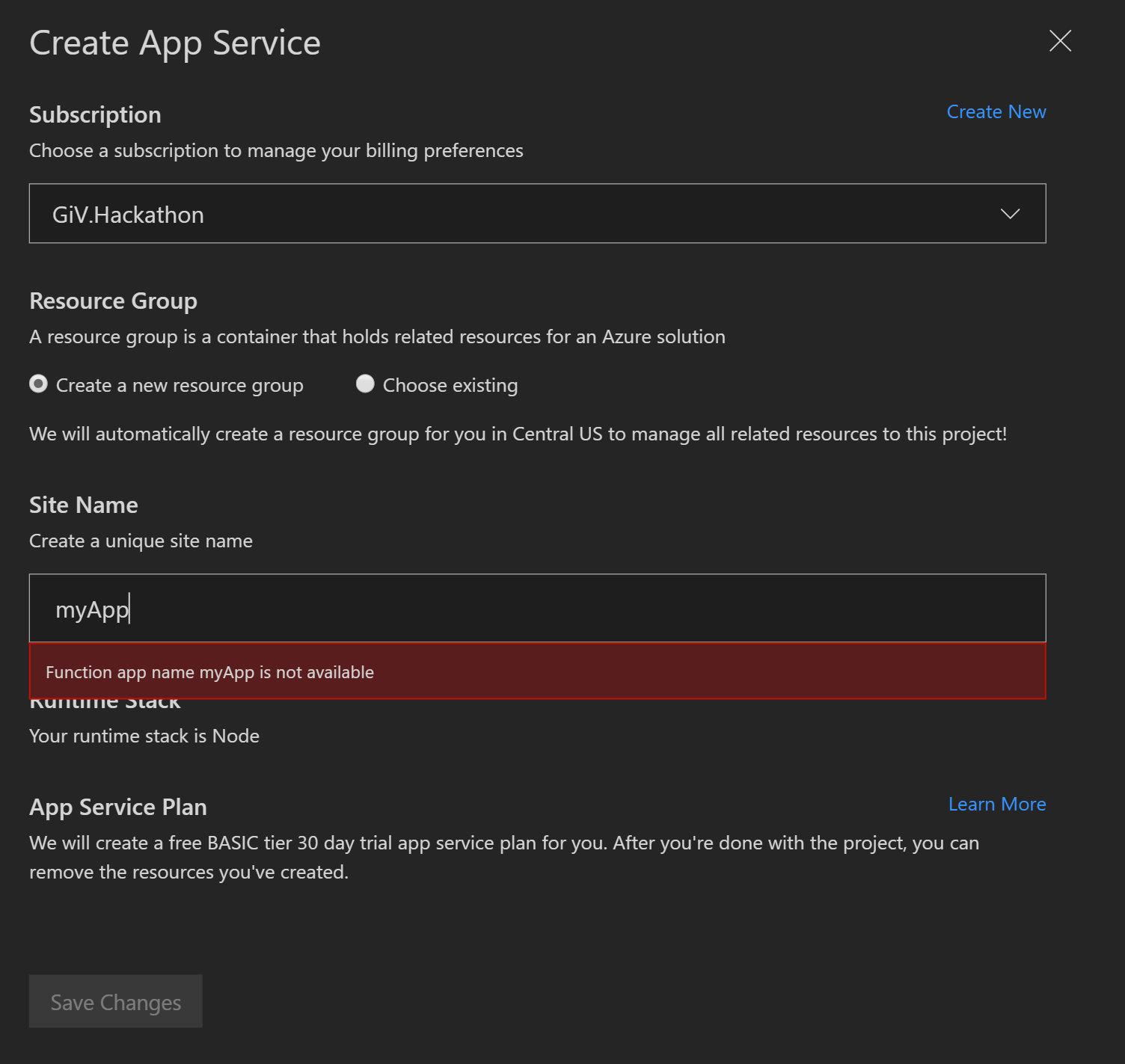Open the subscription dropdown showing GiV.Hackathon

(537, 214)
